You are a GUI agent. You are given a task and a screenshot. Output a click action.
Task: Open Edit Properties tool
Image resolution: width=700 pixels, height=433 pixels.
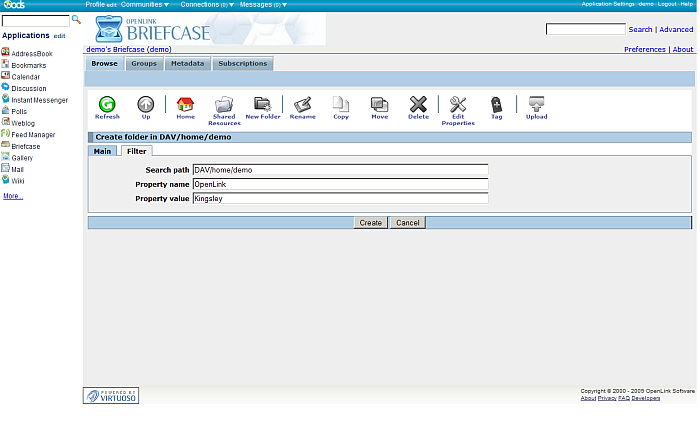tap(458, 105)
